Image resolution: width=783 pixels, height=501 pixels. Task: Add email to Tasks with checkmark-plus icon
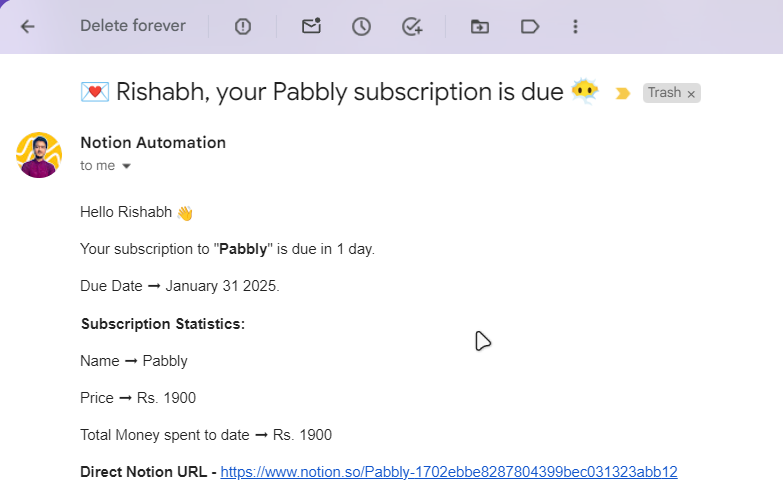pyautogui.click(x=412, y=26)
